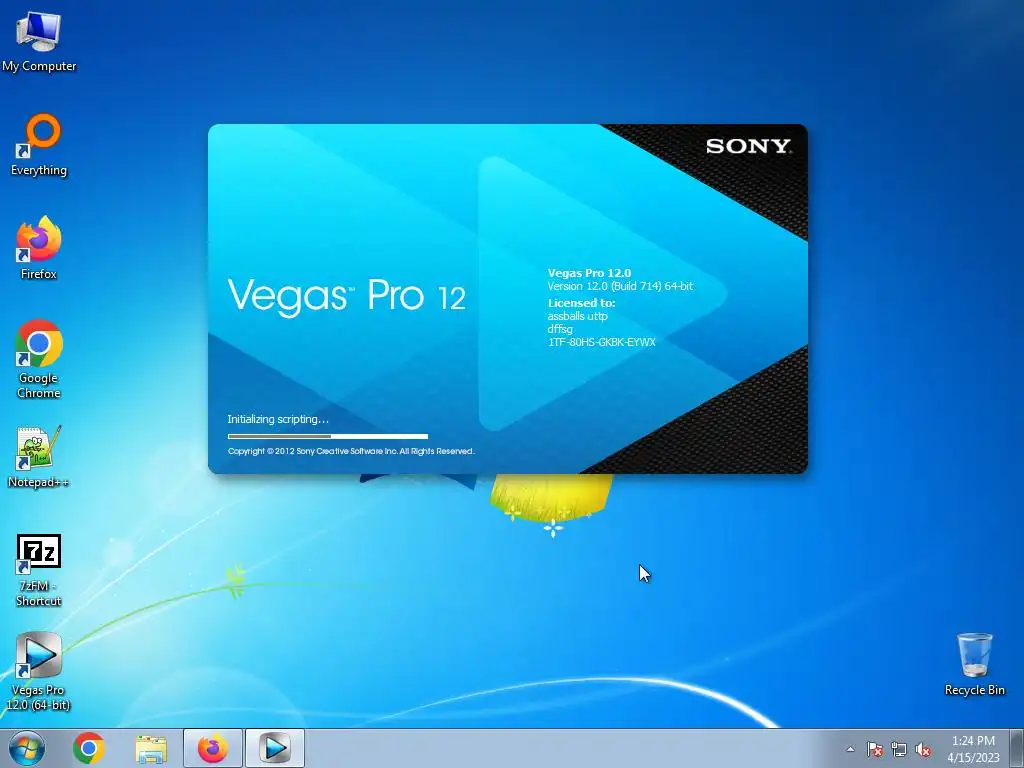Click the network status tray icon

point(899,749)
